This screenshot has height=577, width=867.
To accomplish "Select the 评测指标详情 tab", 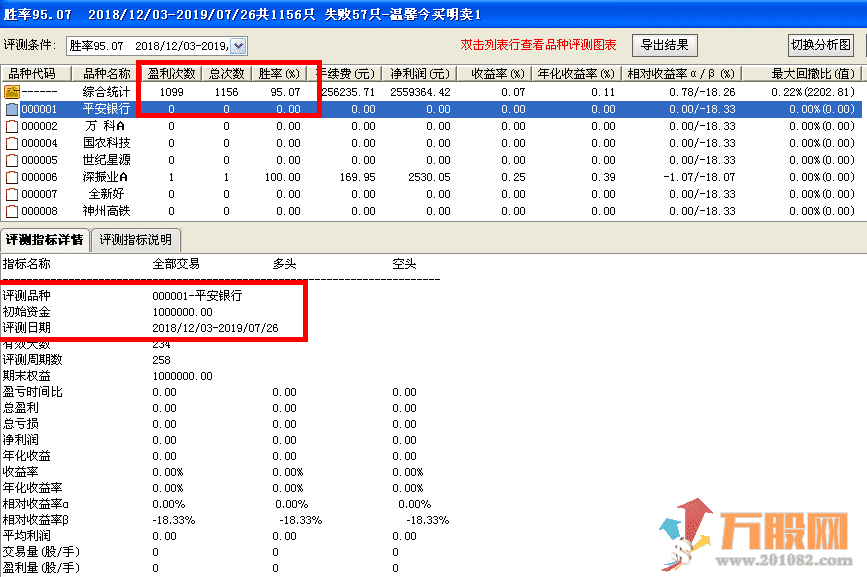I will (x=45, y=240).
